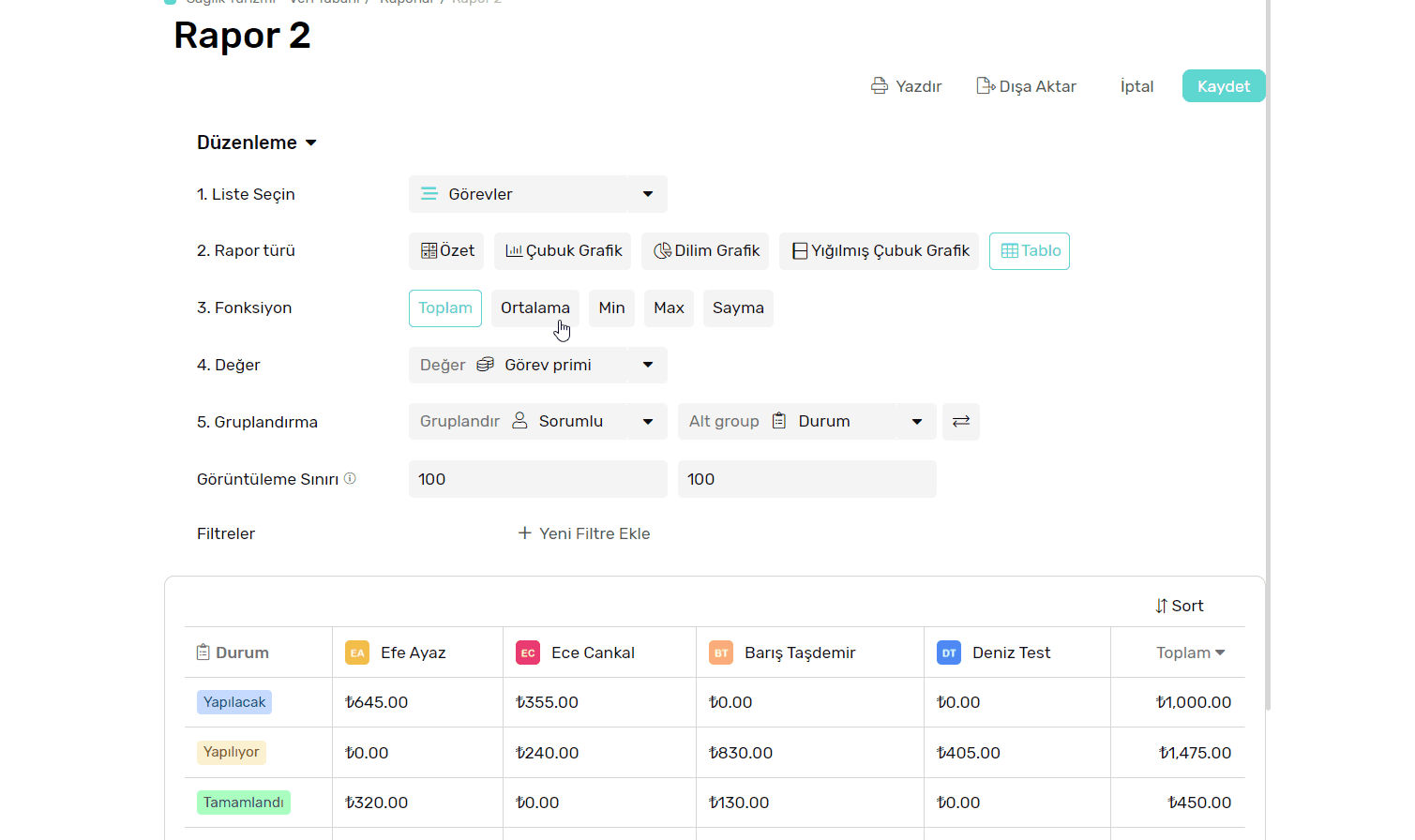Select Çubuk Grafik report type

[563, 251]
